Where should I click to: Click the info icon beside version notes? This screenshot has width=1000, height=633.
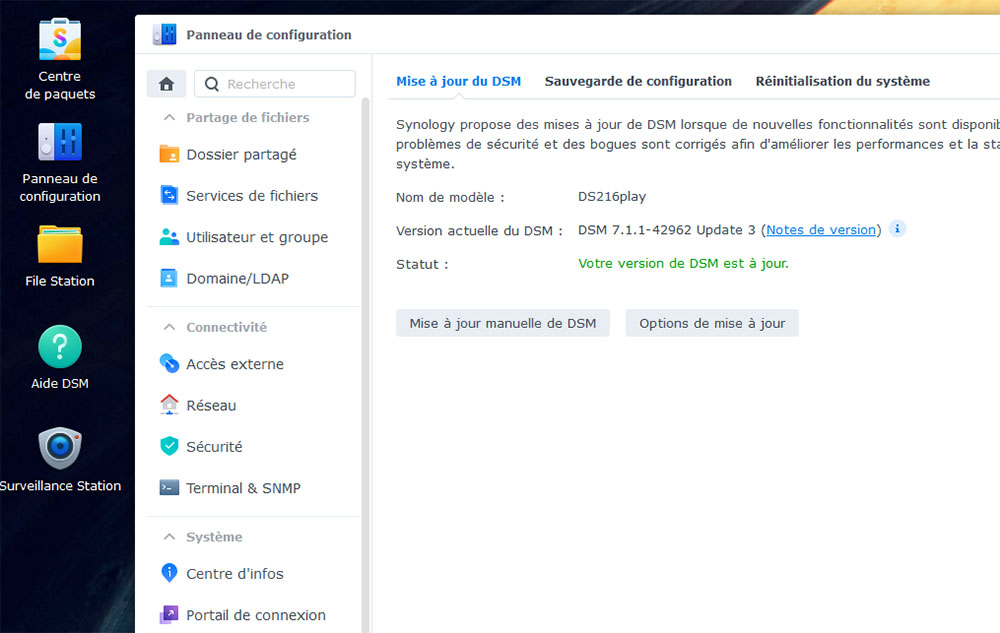pos(897,229)
